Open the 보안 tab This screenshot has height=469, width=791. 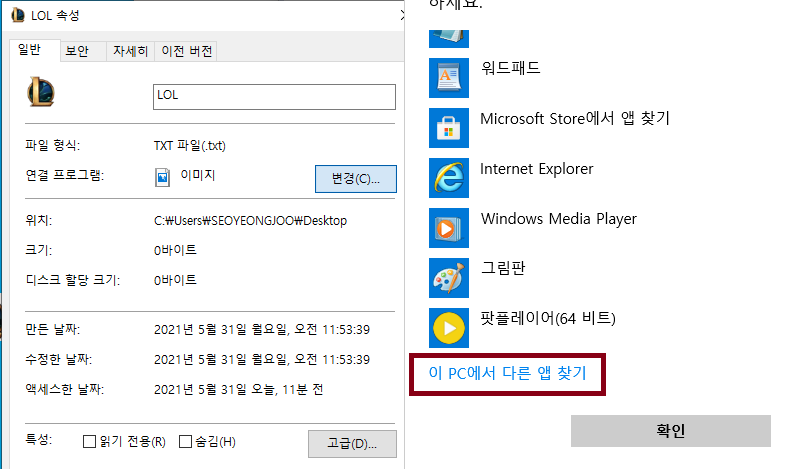tap(83, 51)
